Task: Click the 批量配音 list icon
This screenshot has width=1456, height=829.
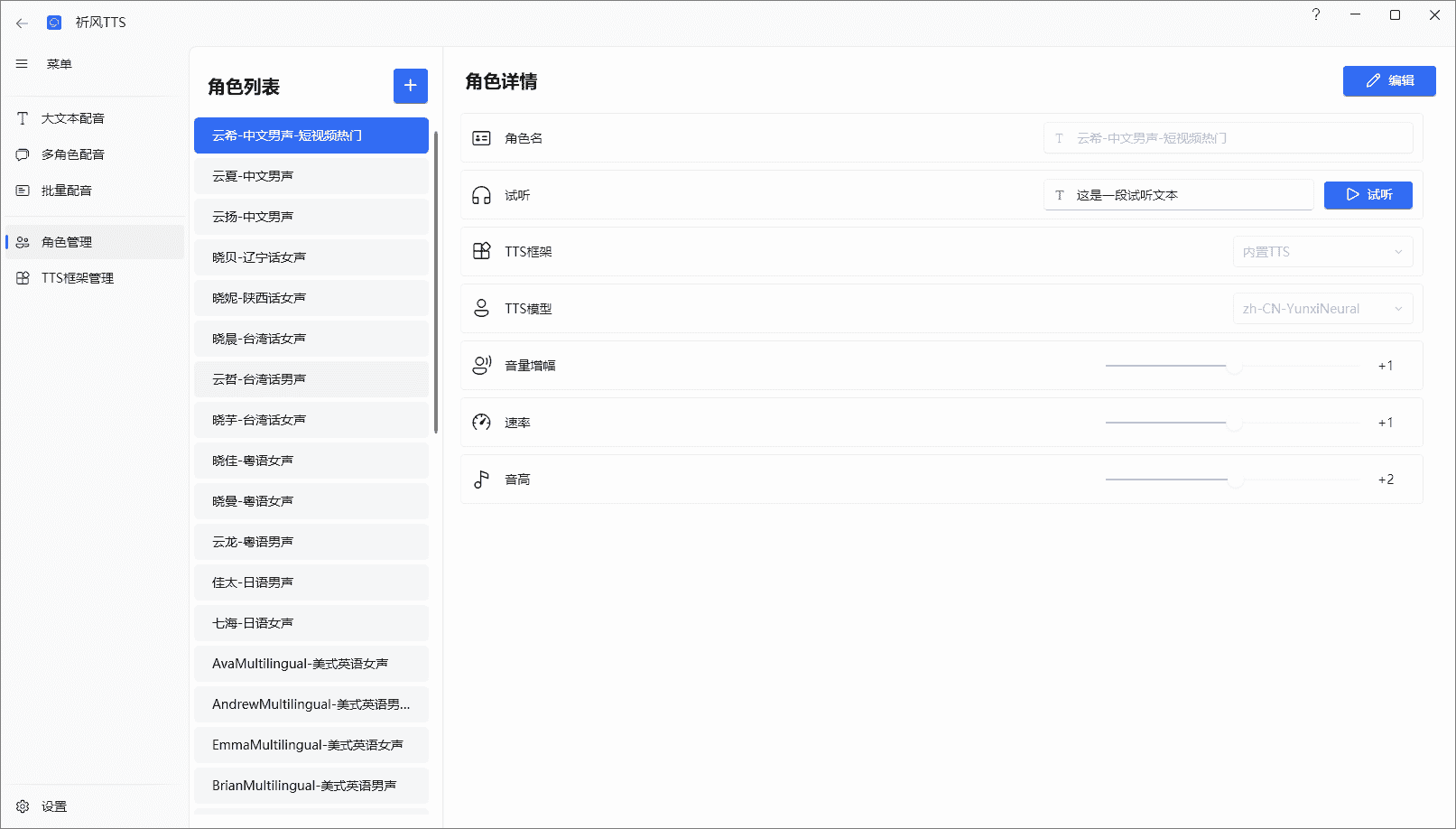Action: [23, 191]
